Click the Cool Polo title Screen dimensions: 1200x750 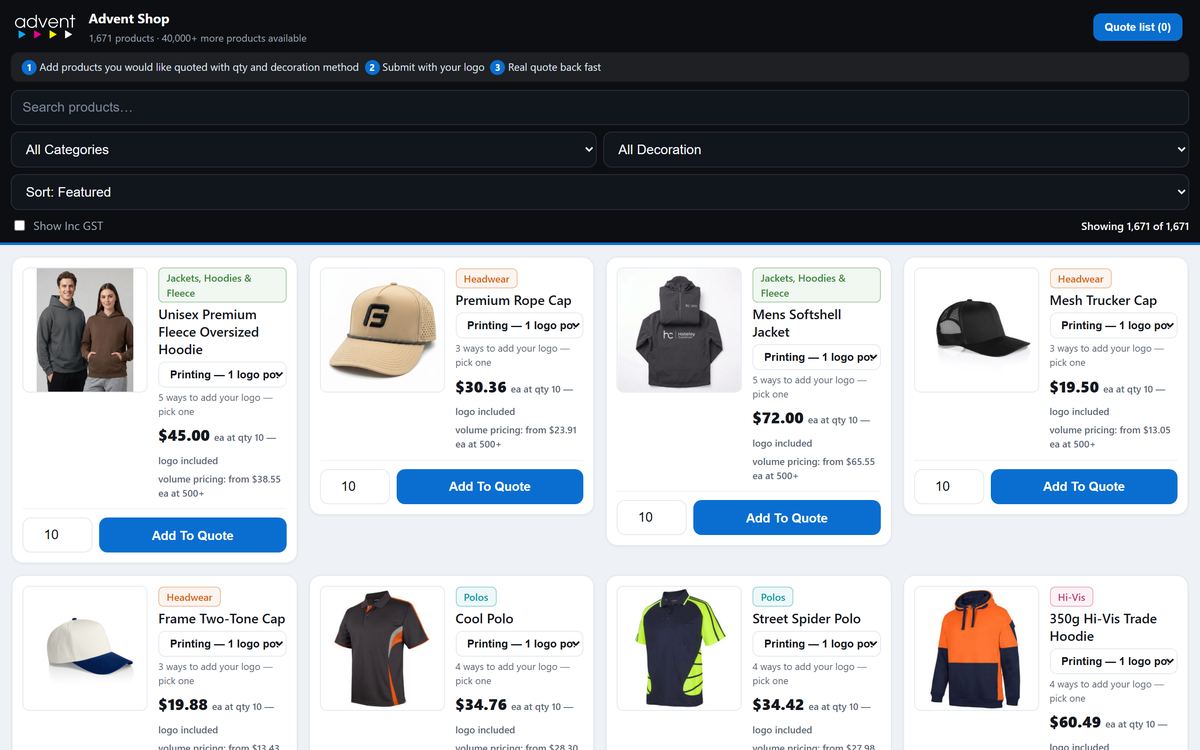coord(484,619)
